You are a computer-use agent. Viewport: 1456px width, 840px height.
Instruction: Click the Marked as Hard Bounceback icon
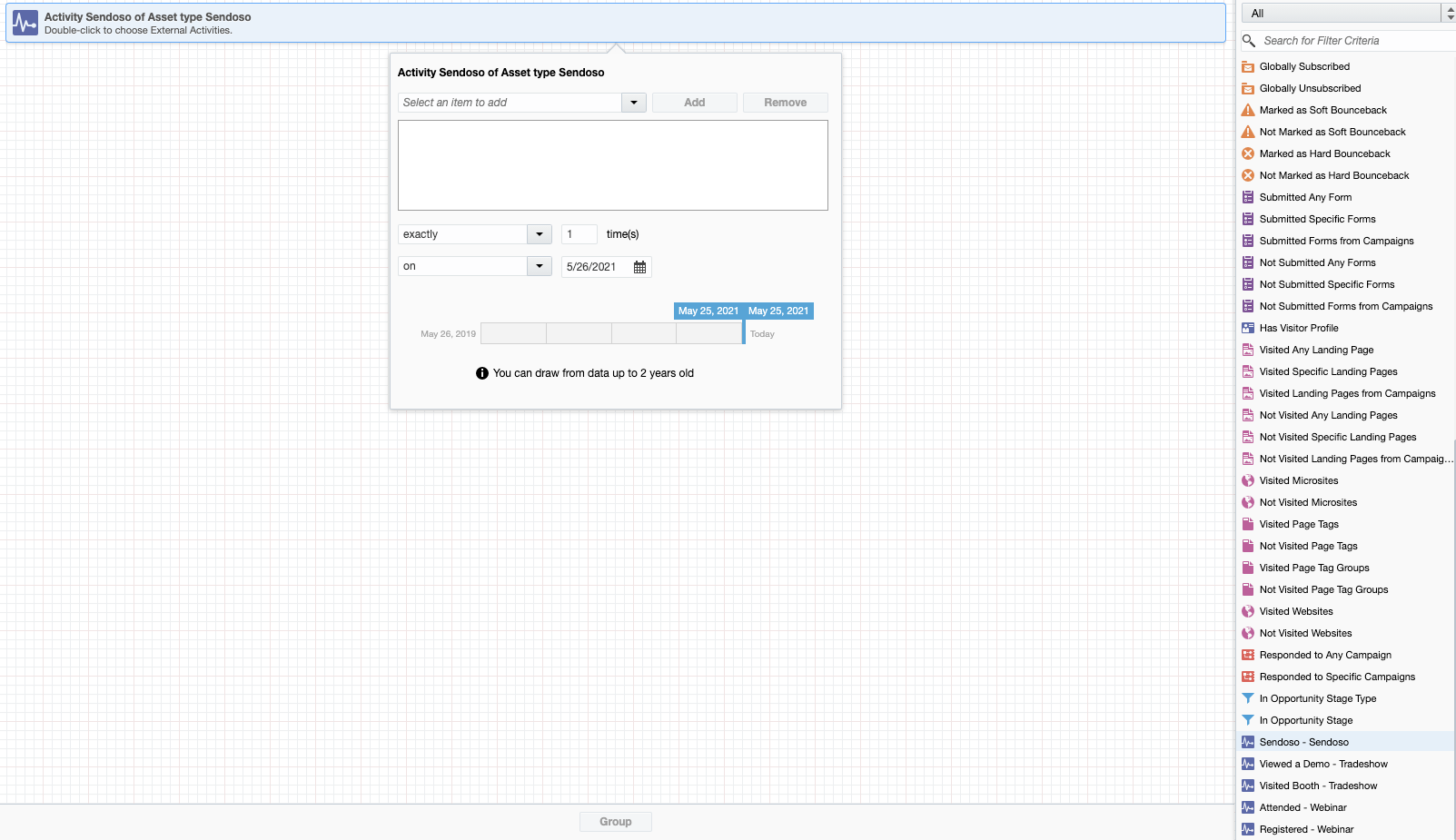click(1248, 153)
